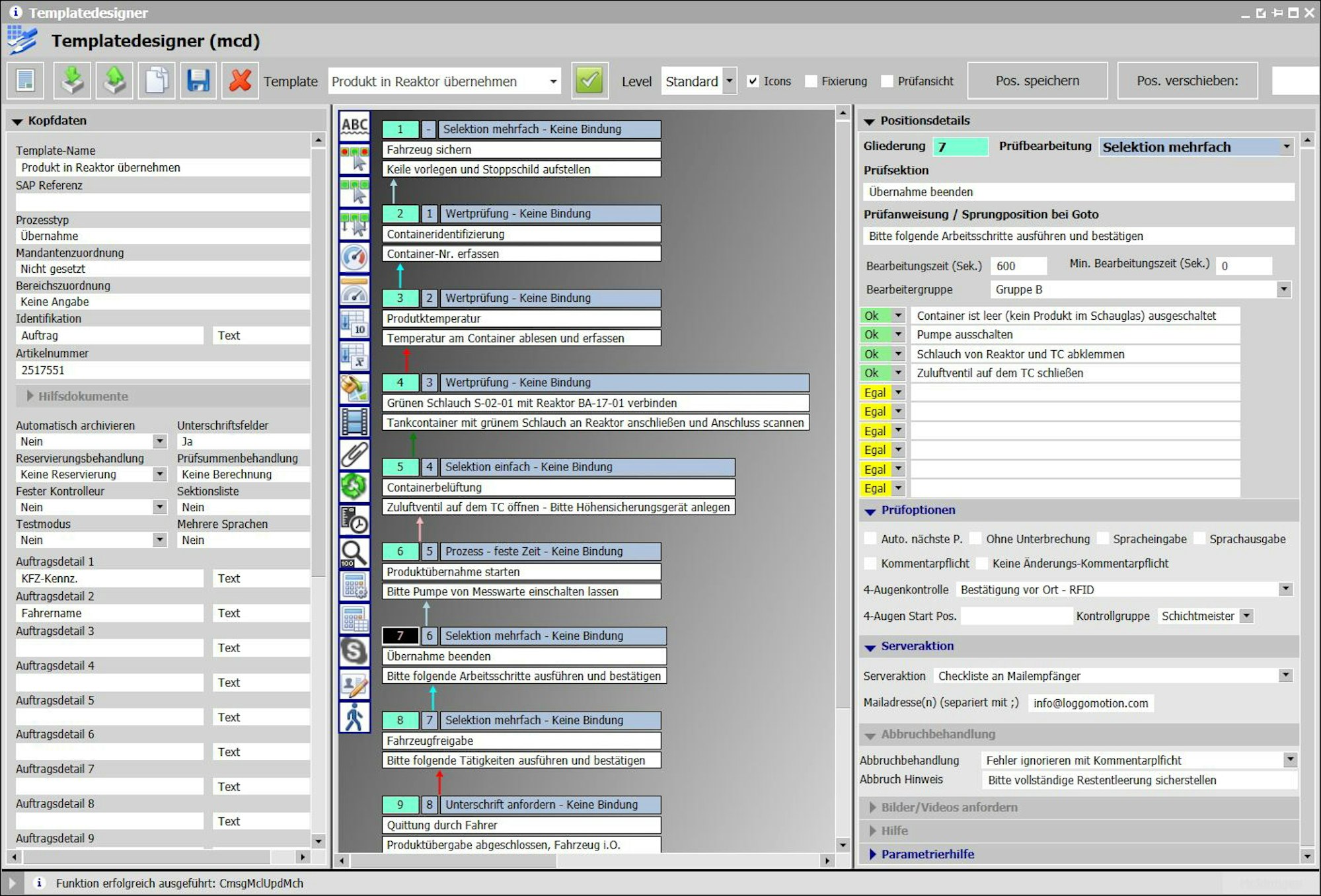
Task: Select the gauge measurement icon in palette
Action: [354, 257]
